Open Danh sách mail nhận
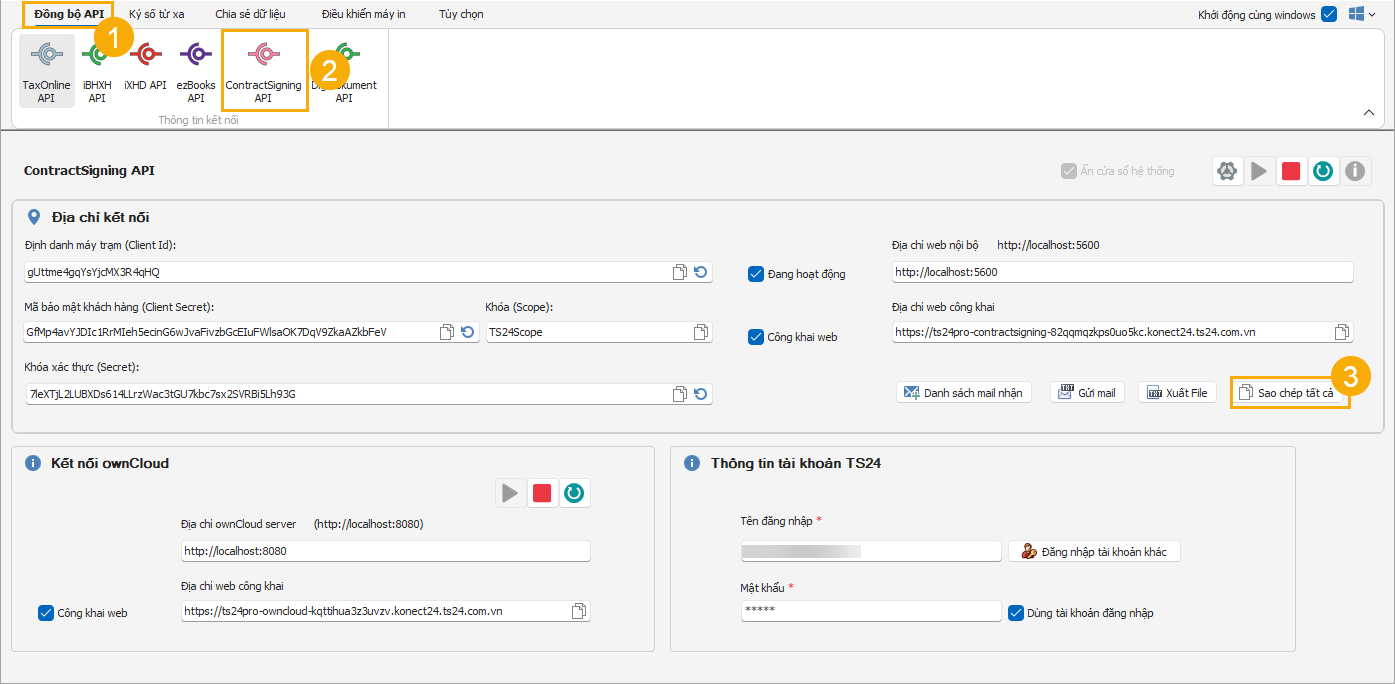Image resolution: width=1395 pixels, height=684 pixels. click(964, 393)
